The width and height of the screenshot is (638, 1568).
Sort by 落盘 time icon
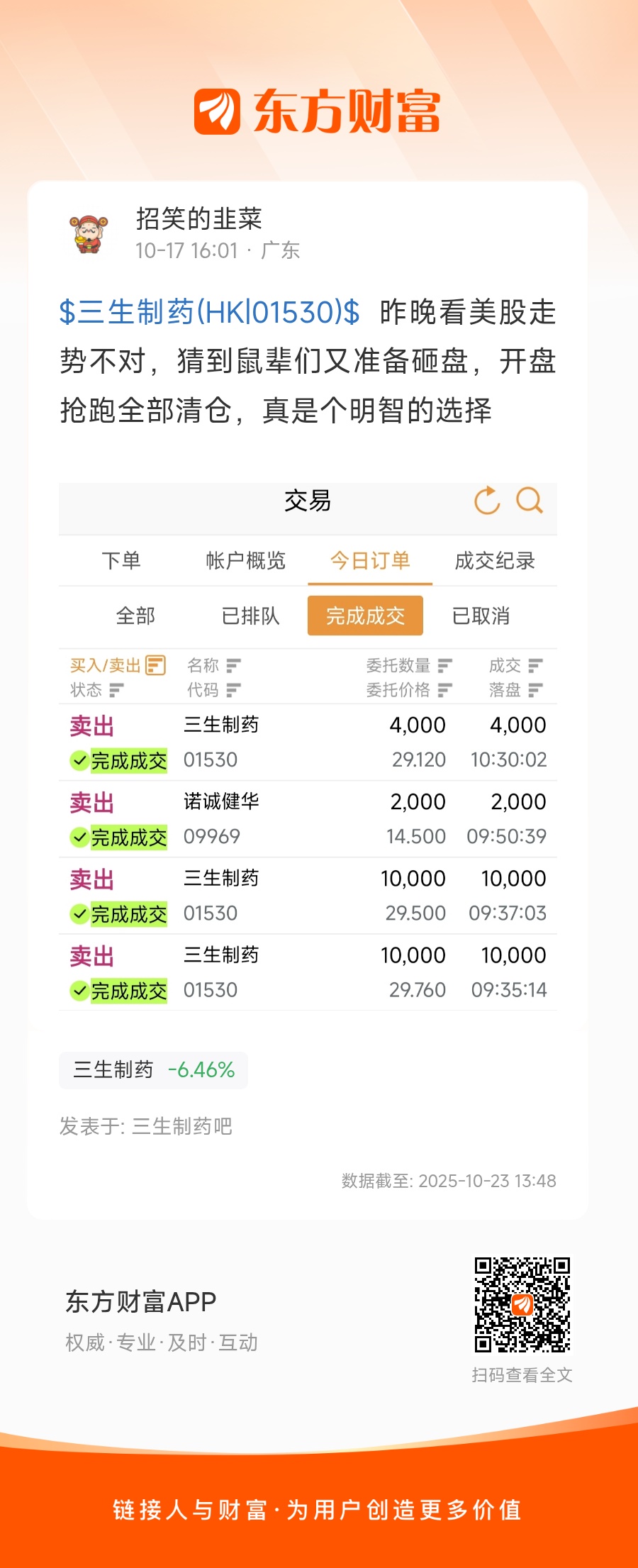pyautogui.click(x=535, y=689)
